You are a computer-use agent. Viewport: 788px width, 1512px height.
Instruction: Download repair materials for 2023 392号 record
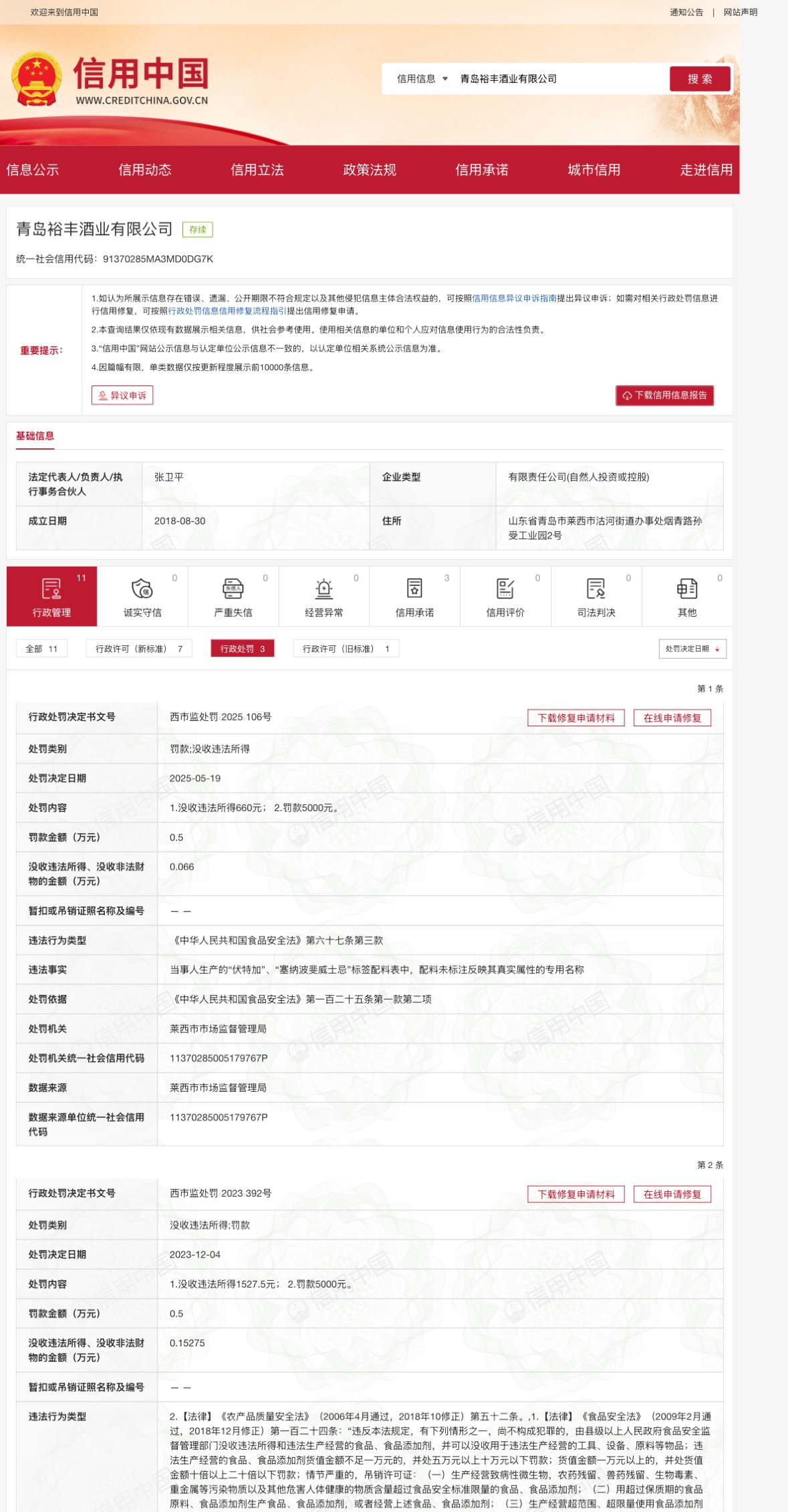pos(576,1195)
